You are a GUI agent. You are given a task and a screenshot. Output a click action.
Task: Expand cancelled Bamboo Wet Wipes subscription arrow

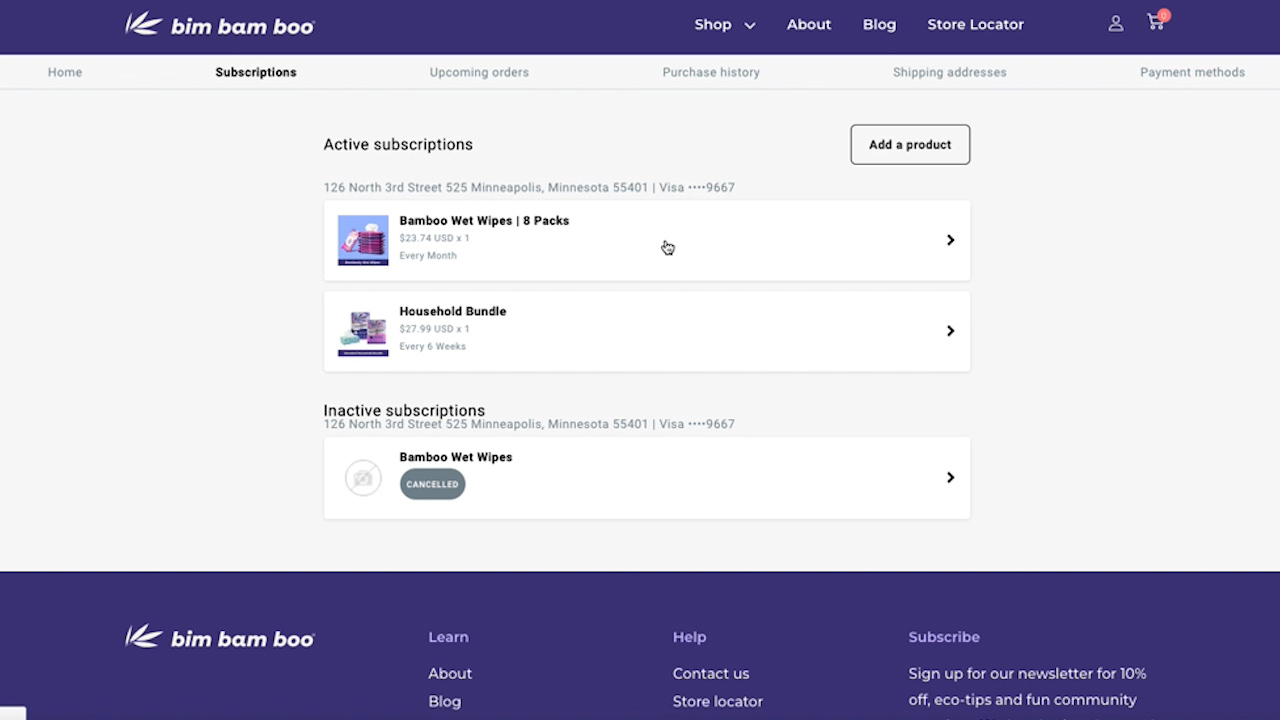950,478
